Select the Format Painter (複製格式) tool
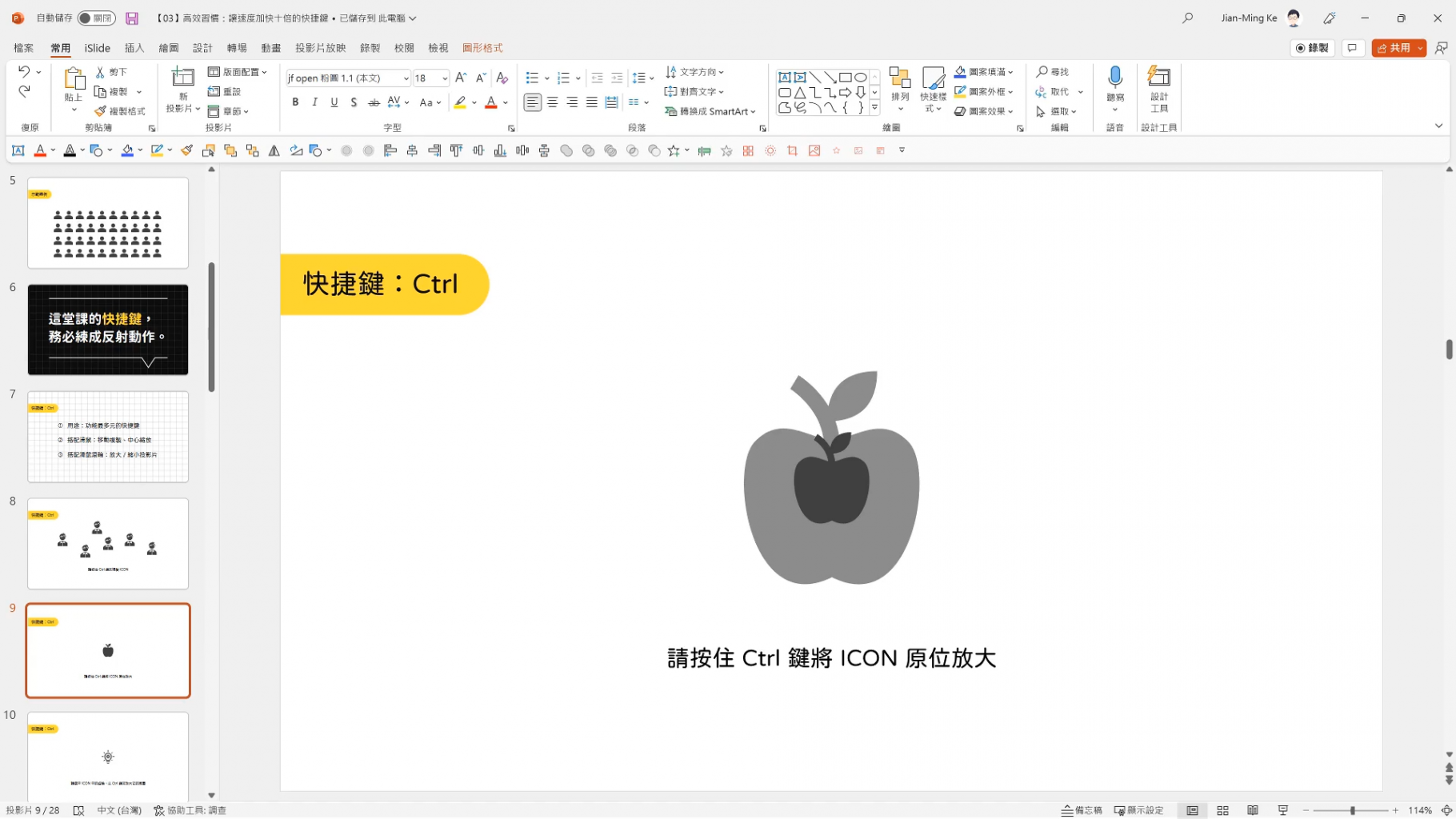Image resolution: width=1456 pixels, height=819 pixels. (x=120, y=110)
